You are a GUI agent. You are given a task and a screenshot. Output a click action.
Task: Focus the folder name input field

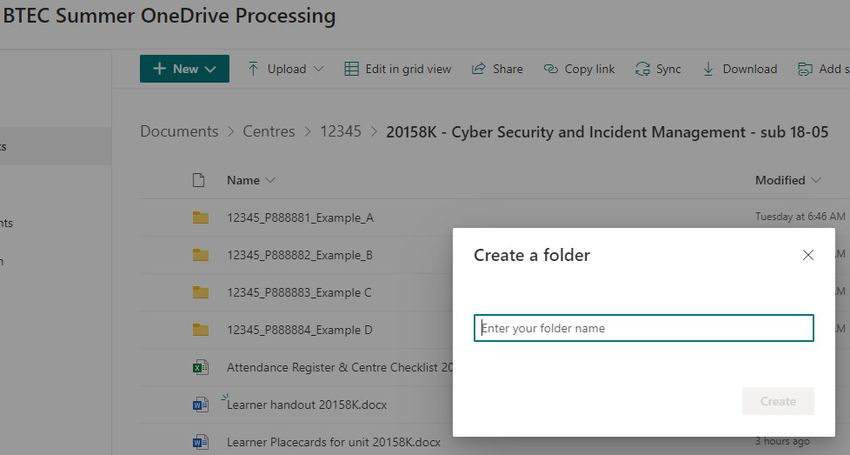[x=644, y=328]
